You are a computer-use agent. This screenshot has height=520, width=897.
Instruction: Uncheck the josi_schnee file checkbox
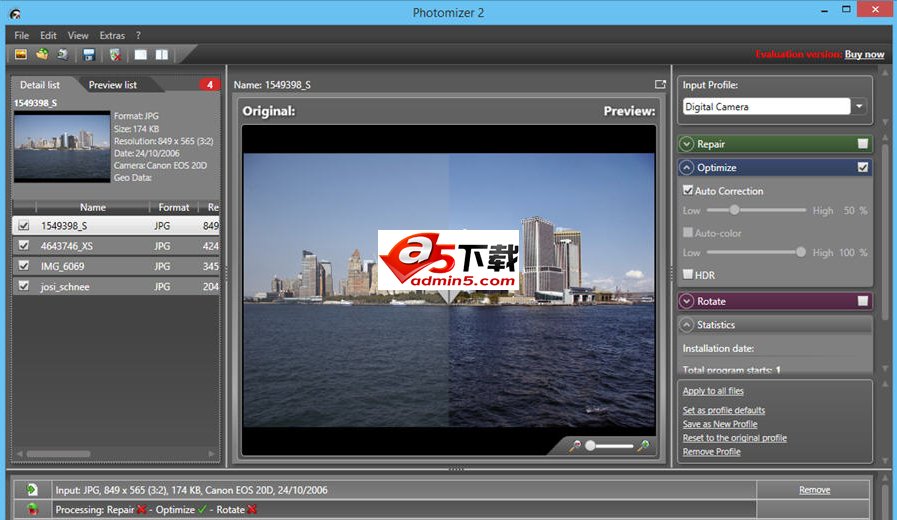pos(23,285)
